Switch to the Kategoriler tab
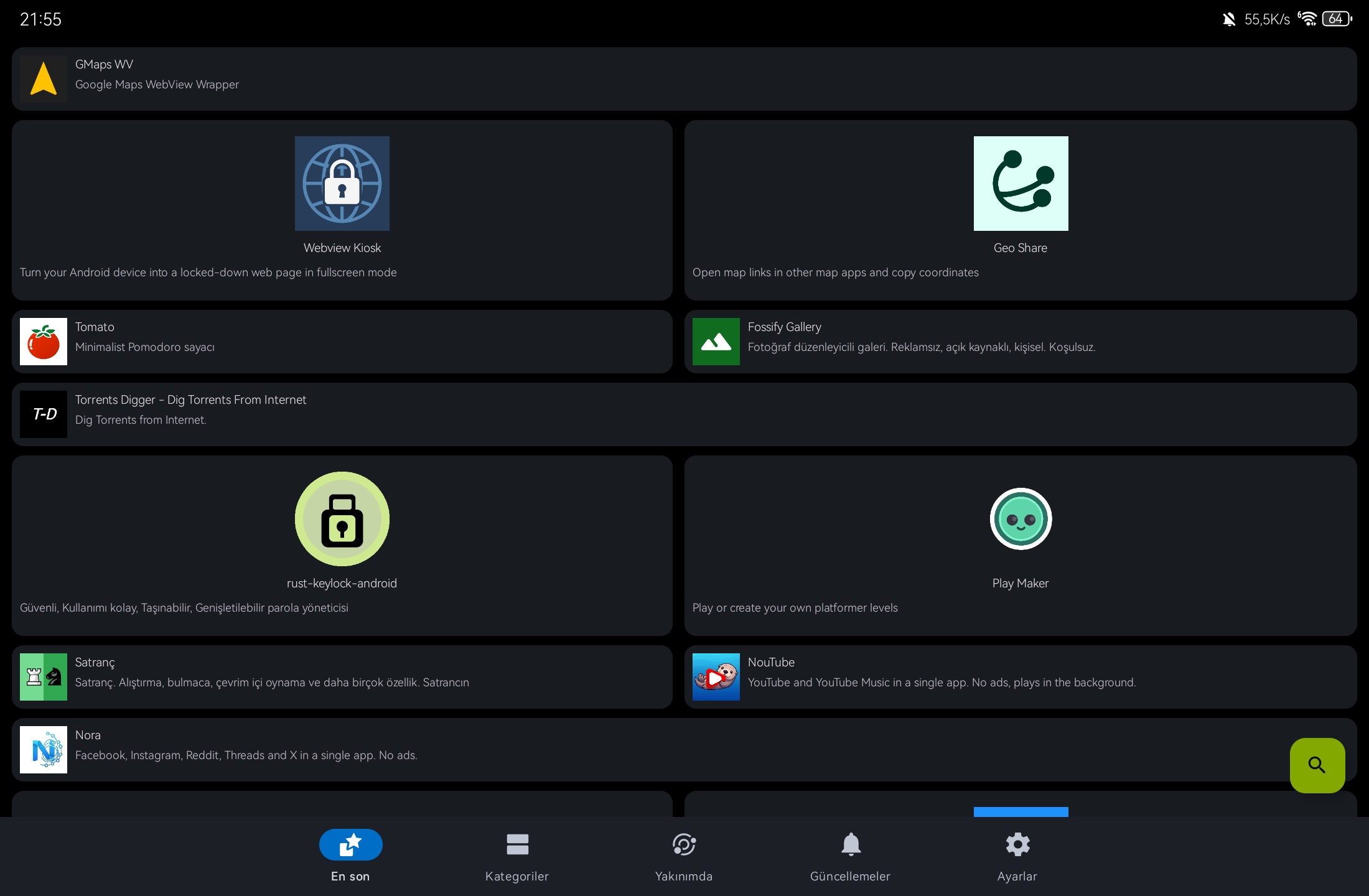This screenshot has height=896, width=1369. pos(517,856)
